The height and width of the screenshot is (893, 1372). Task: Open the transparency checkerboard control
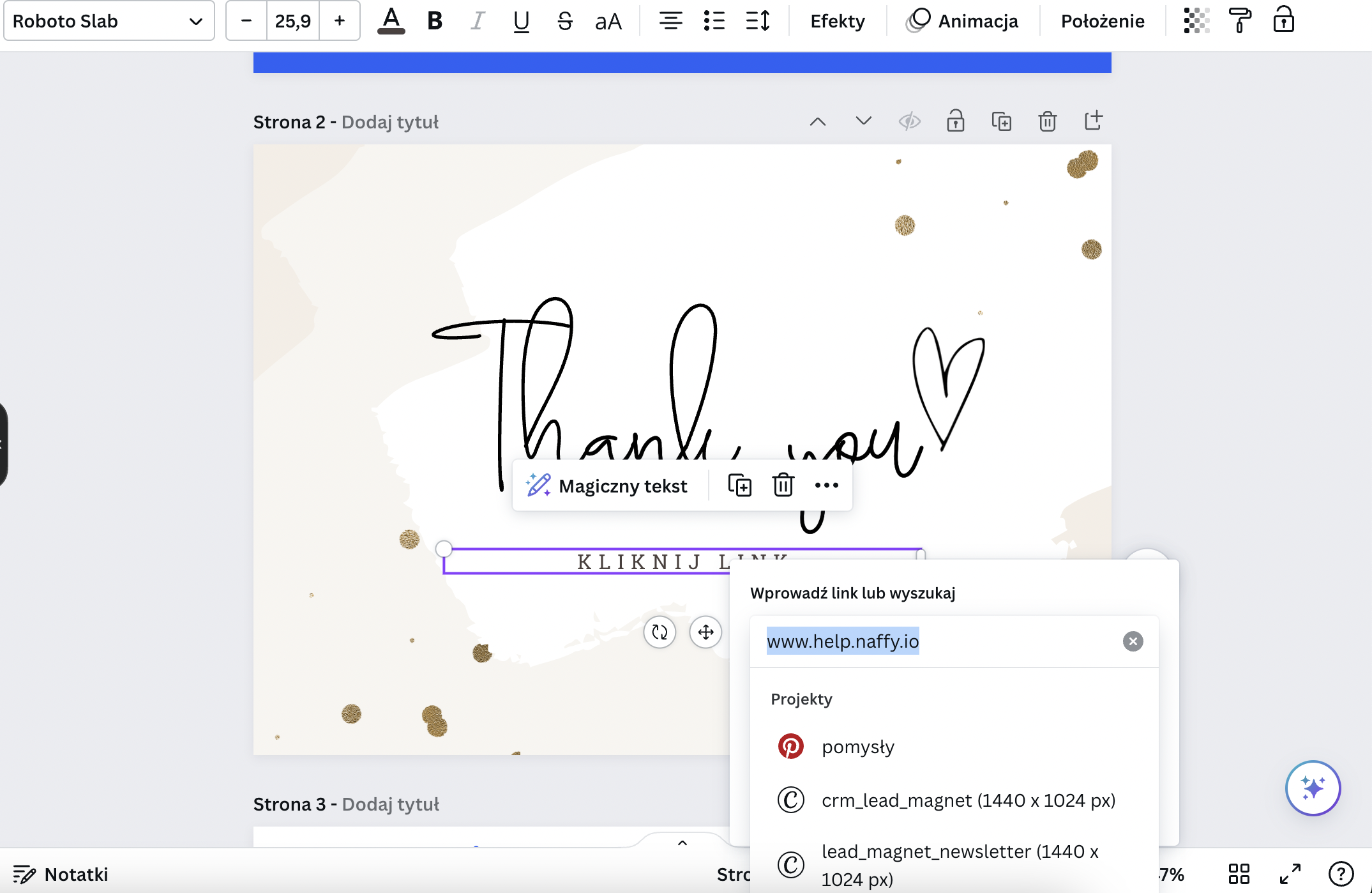pos(1196,21)
